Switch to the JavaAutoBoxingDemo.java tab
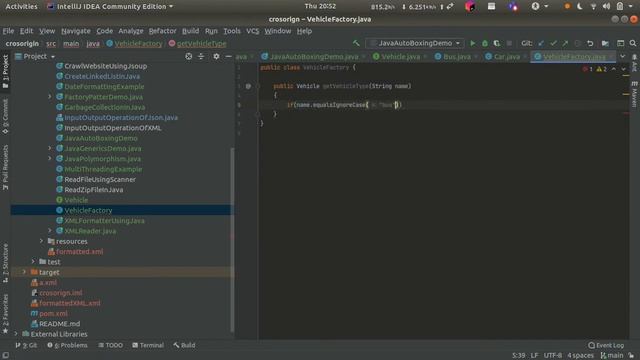Screen dimensions: 640x360 click(x=313, y=57)
